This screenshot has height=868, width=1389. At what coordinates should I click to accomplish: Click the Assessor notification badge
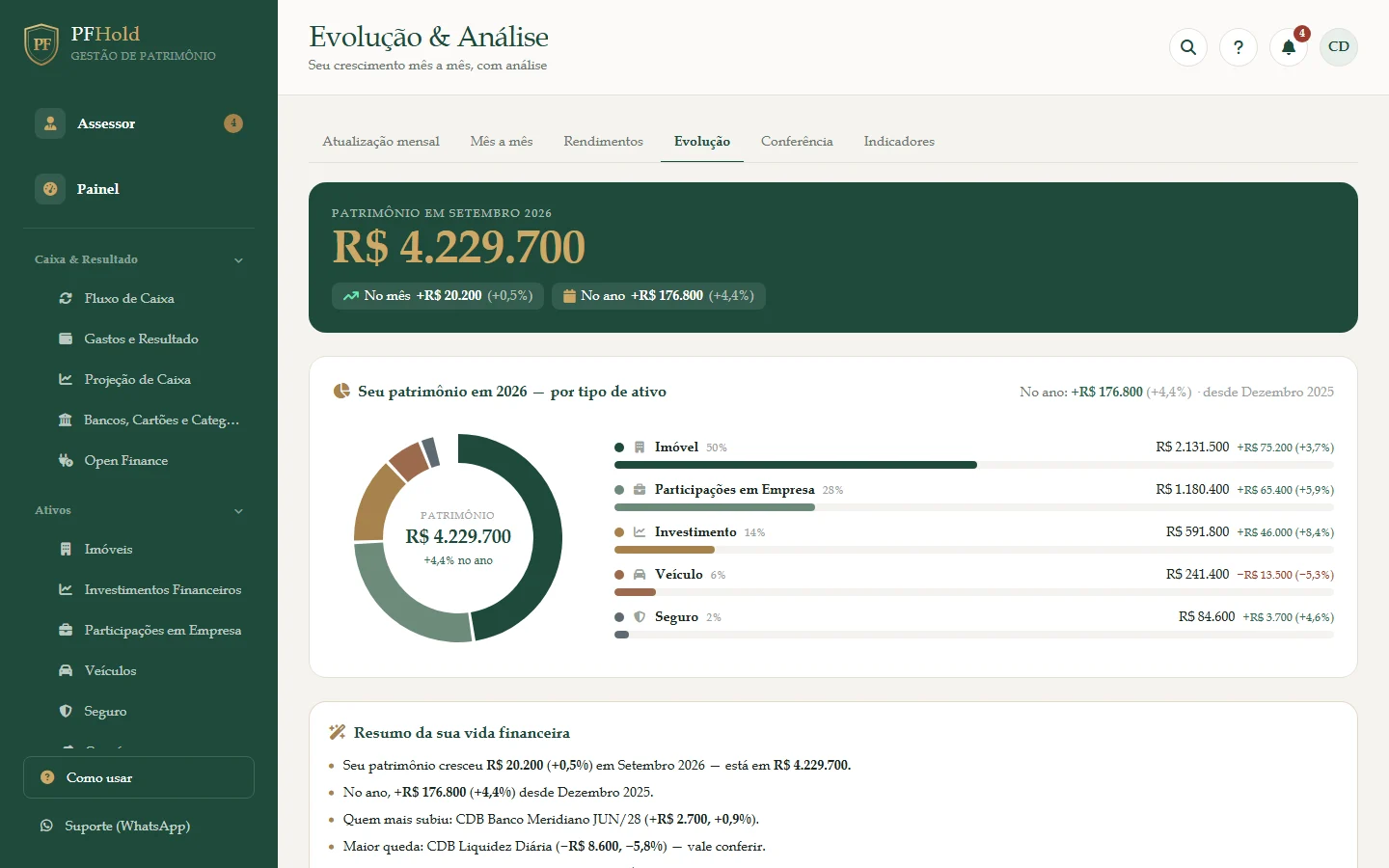point(233,123)
